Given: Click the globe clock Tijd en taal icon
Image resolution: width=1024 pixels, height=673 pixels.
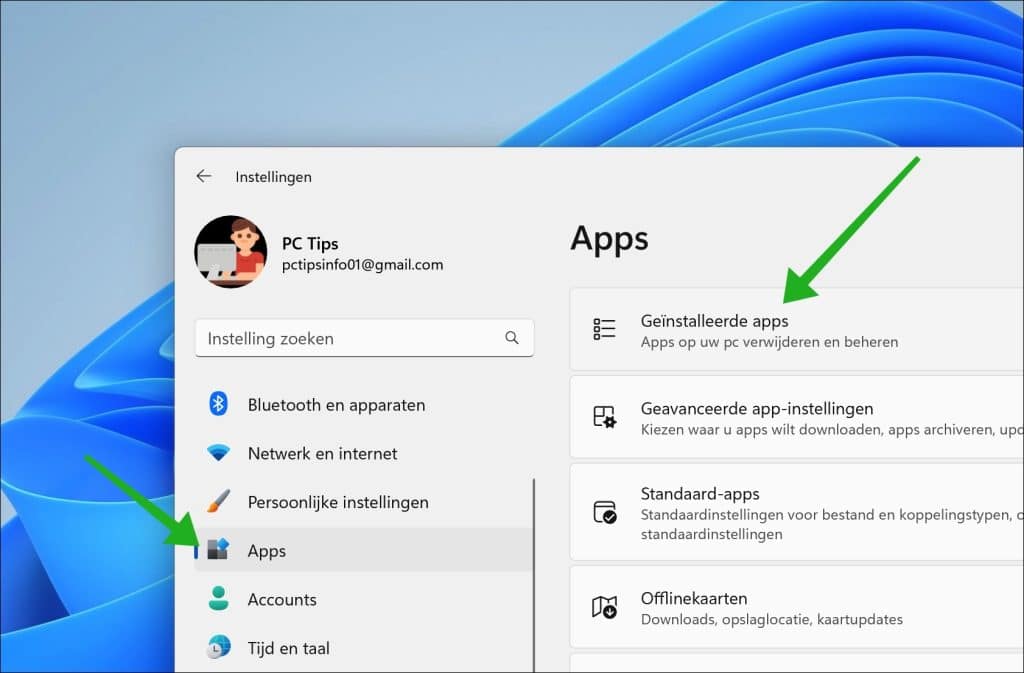Looking at the screenshot, I should tap(218, 647).
